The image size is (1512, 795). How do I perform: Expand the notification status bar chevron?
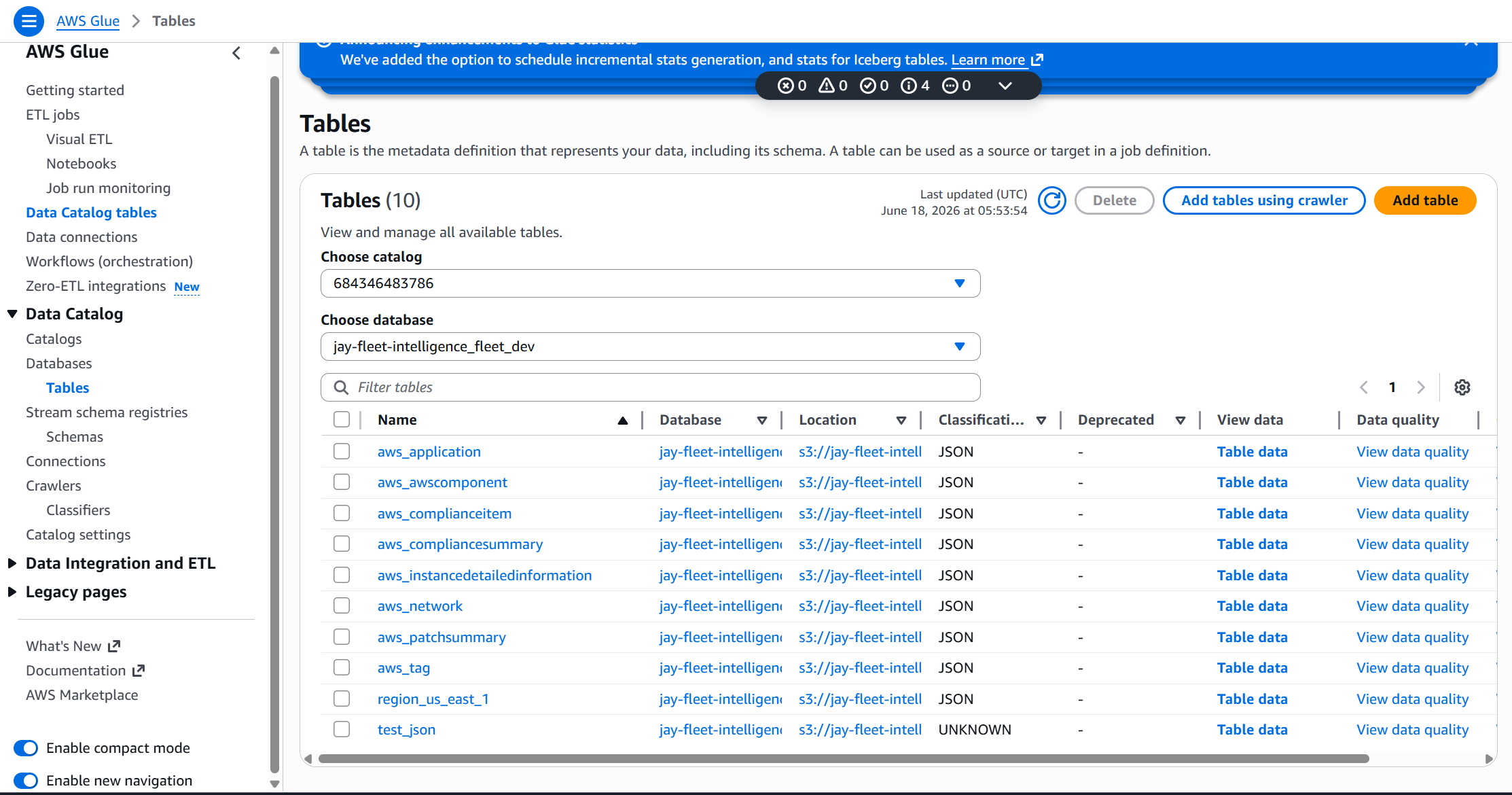click(1005, 86)
